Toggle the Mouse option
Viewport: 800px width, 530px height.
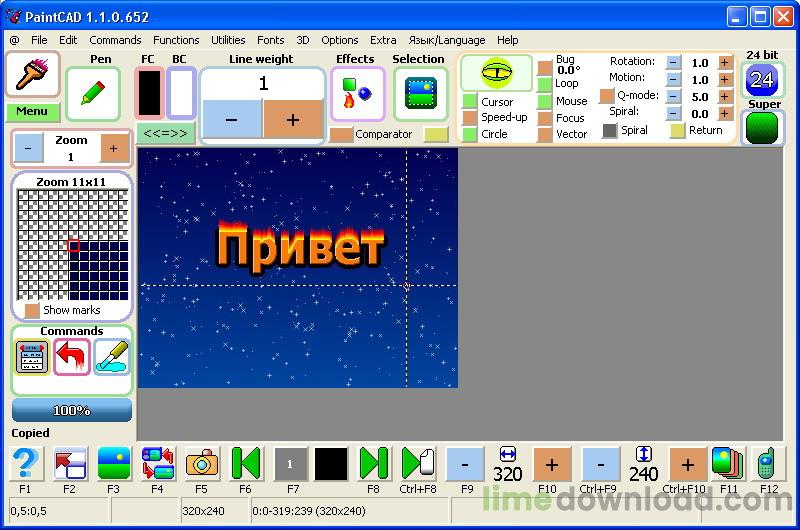click(x=545, y=101)
